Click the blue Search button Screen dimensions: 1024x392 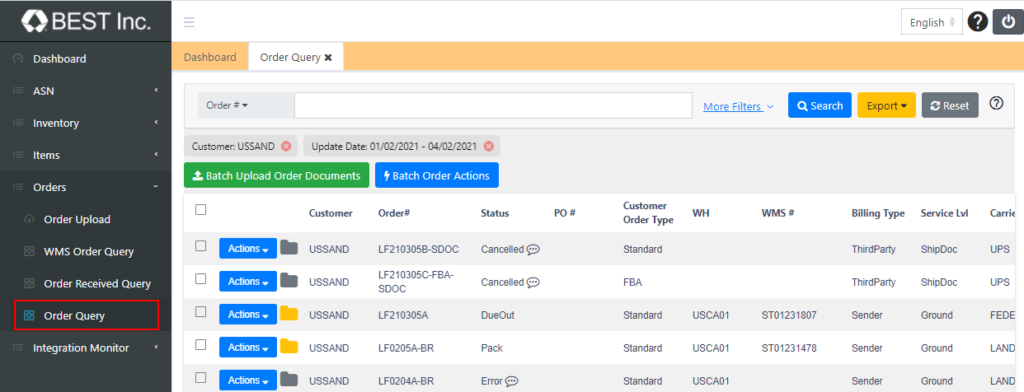820,105
